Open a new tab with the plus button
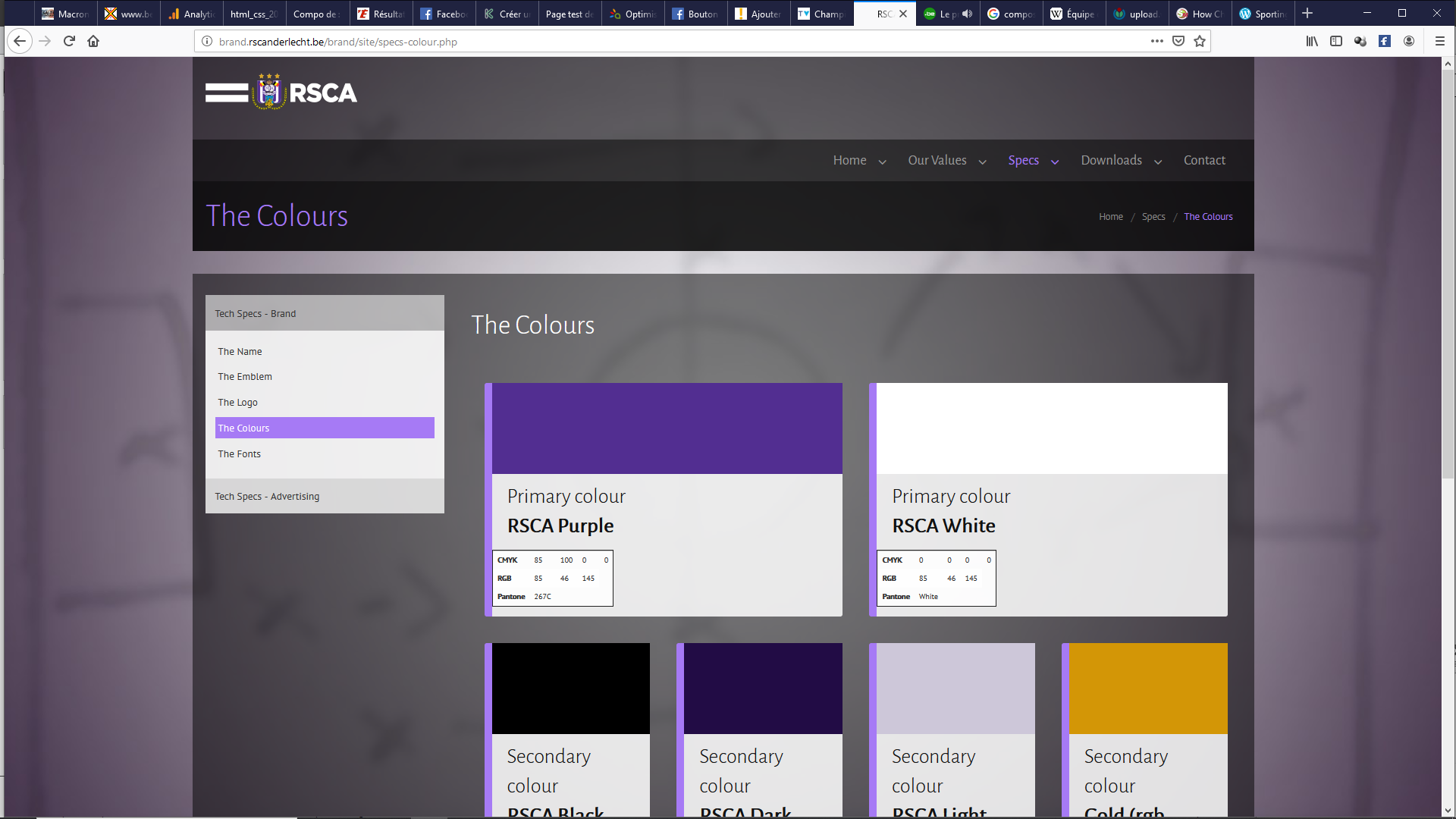 pos(1307,14)
